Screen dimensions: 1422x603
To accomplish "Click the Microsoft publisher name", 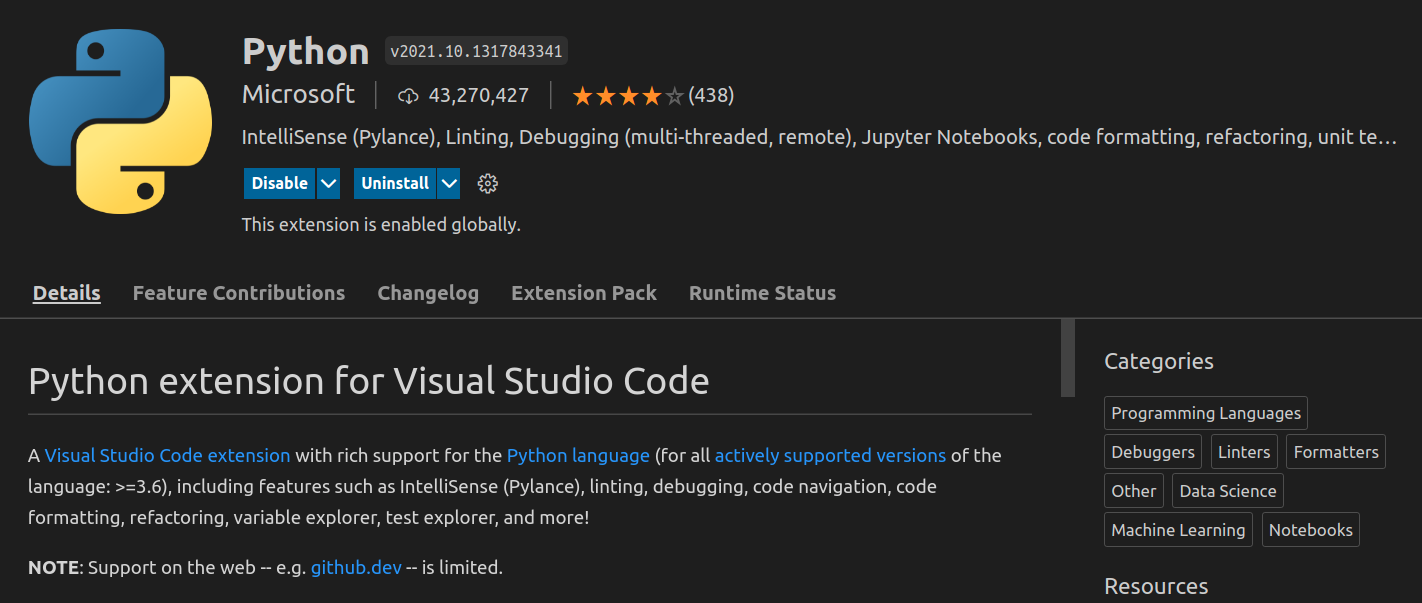I will click(298, 95).
